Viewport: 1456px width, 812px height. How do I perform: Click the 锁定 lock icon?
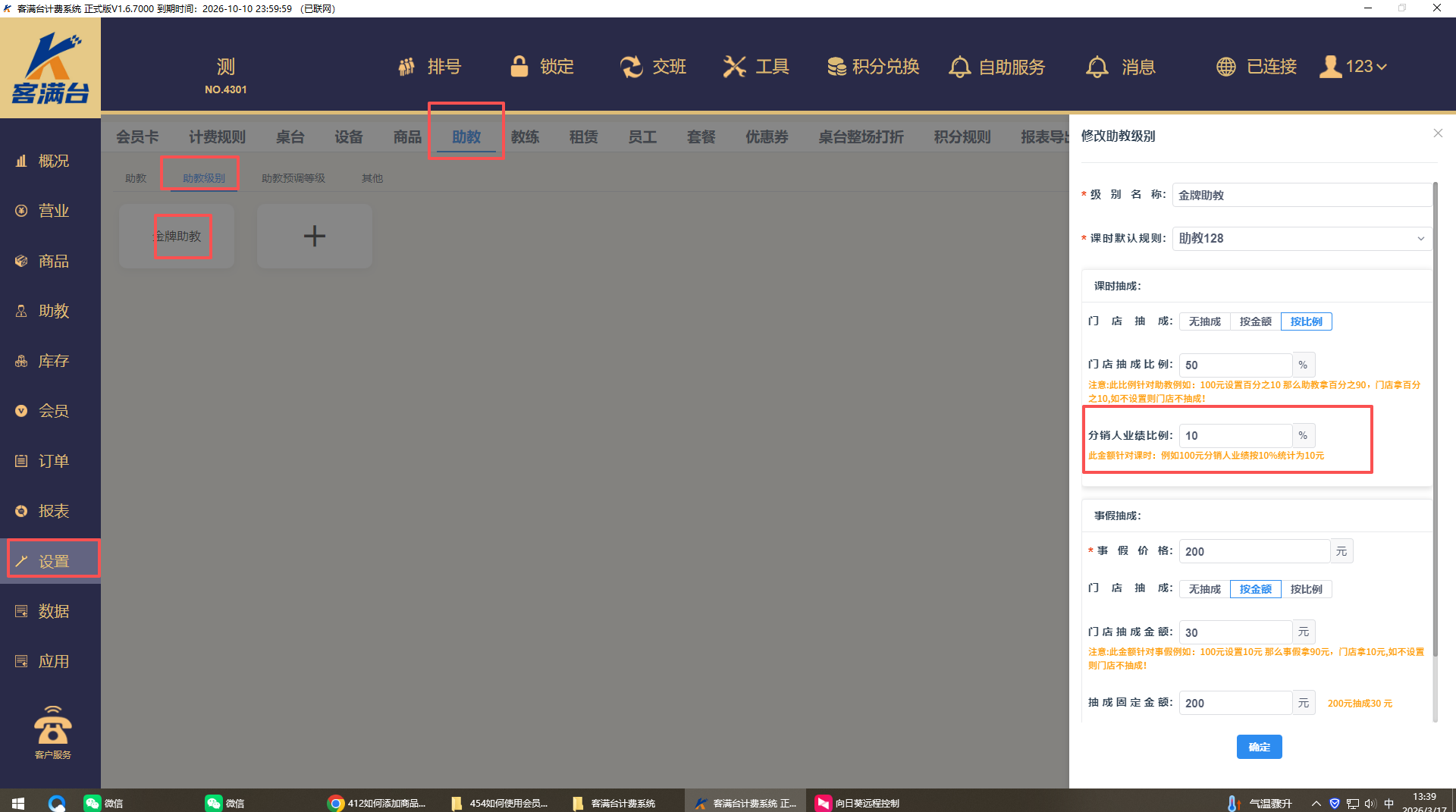519,67
